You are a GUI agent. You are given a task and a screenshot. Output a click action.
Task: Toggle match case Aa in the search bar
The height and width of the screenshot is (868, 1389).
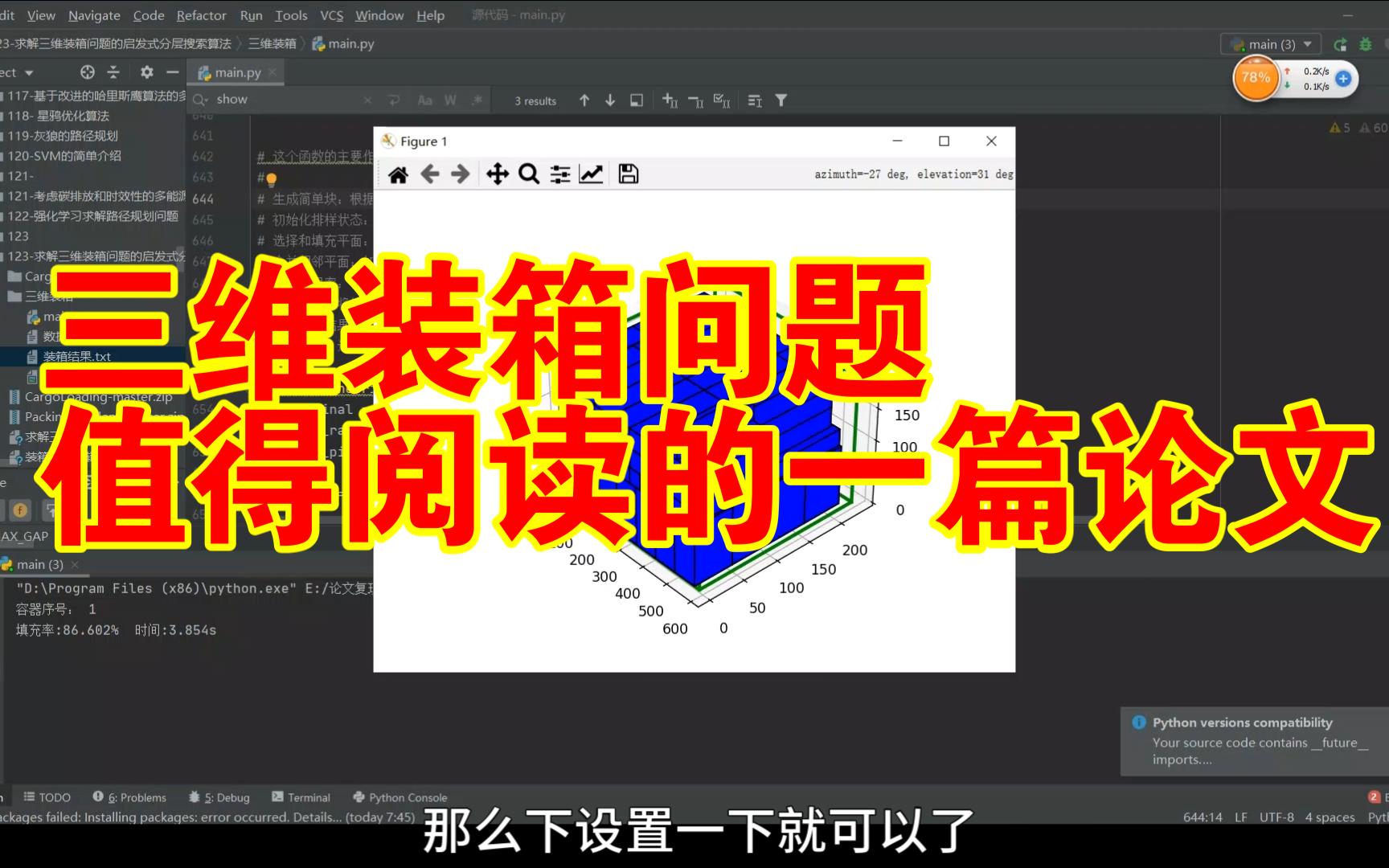click(425, 99)
